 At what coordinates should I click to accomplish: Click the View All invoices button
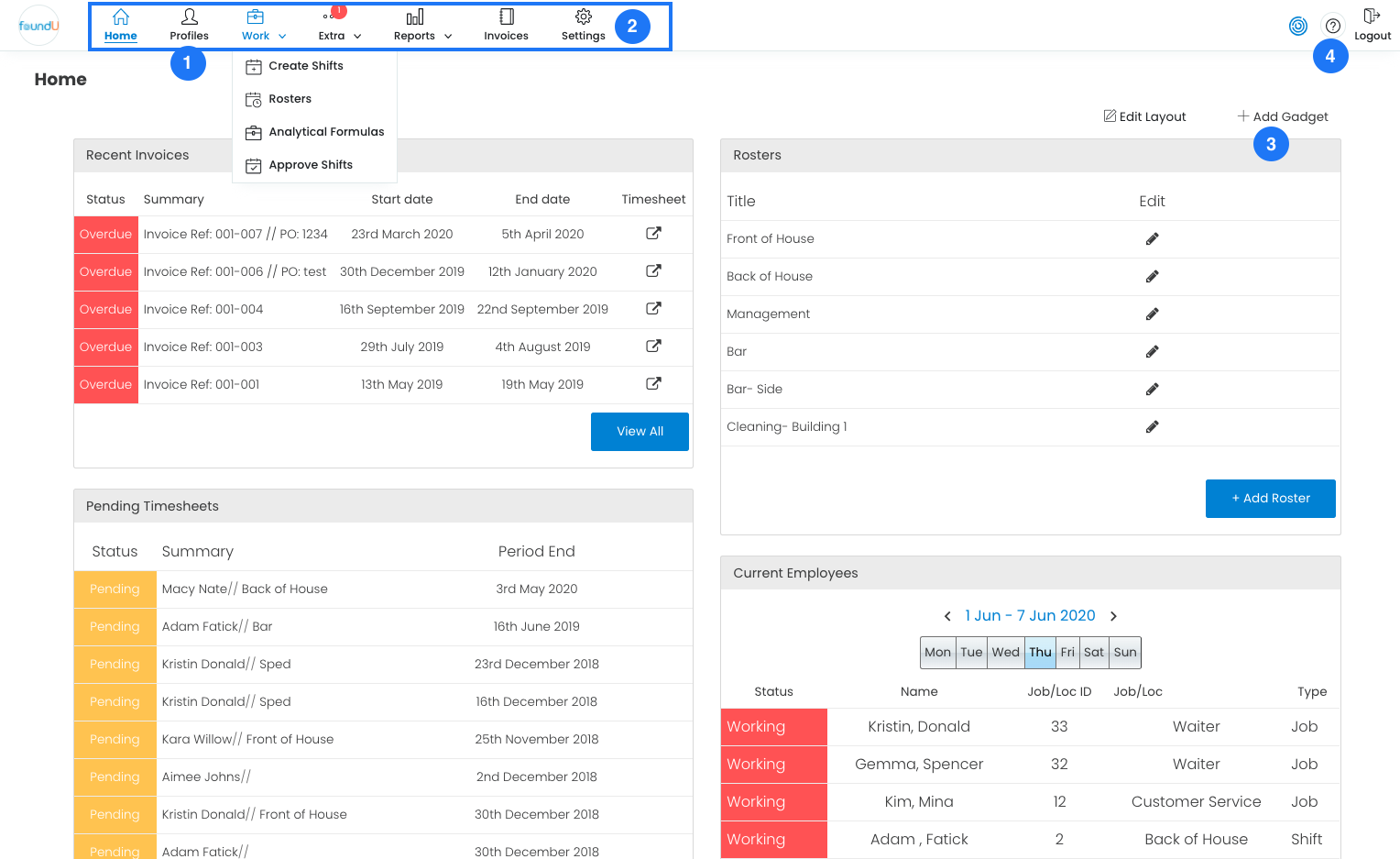[x=640, y=432]
